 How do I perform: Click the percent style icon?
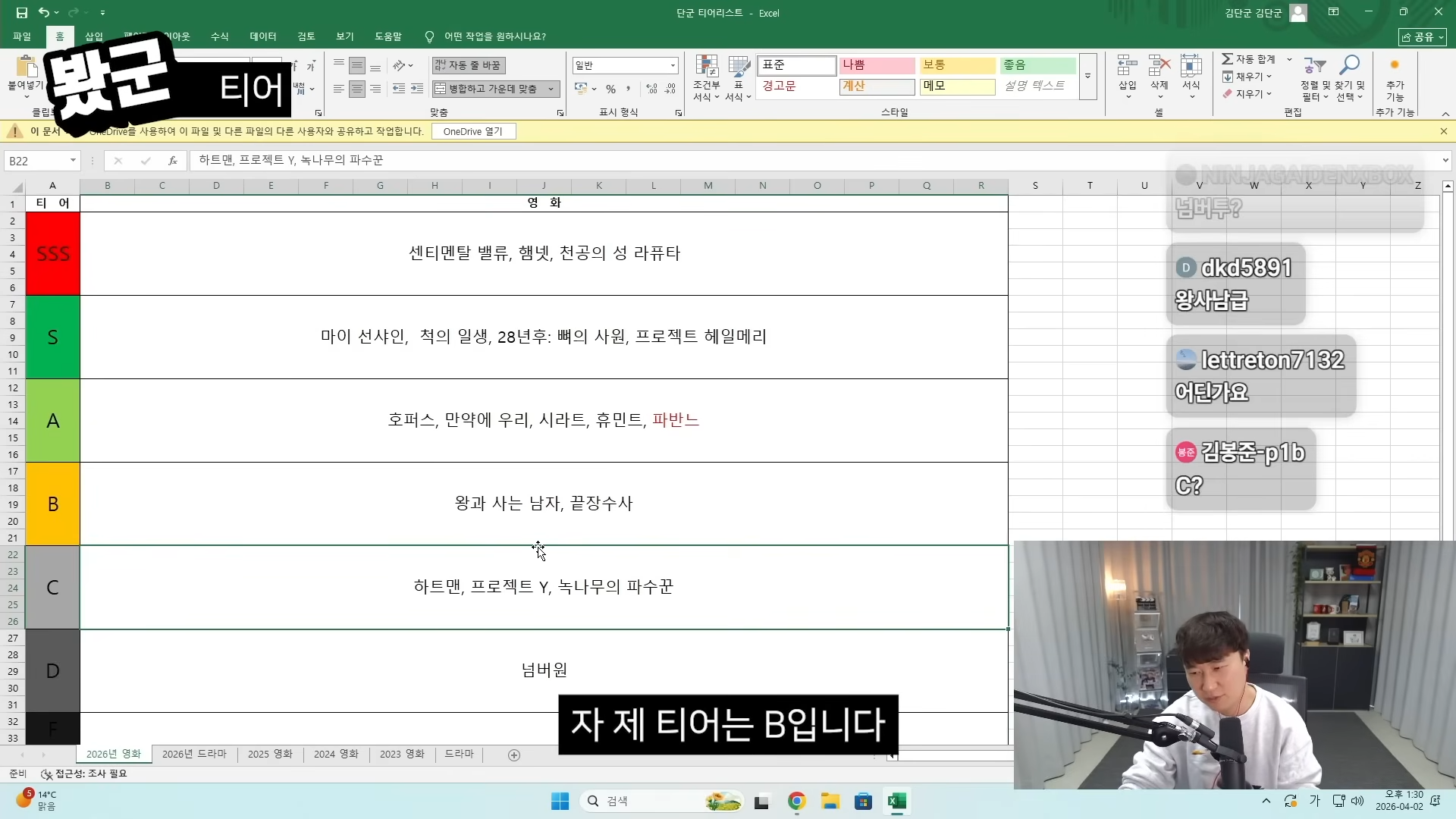point(610,89)
